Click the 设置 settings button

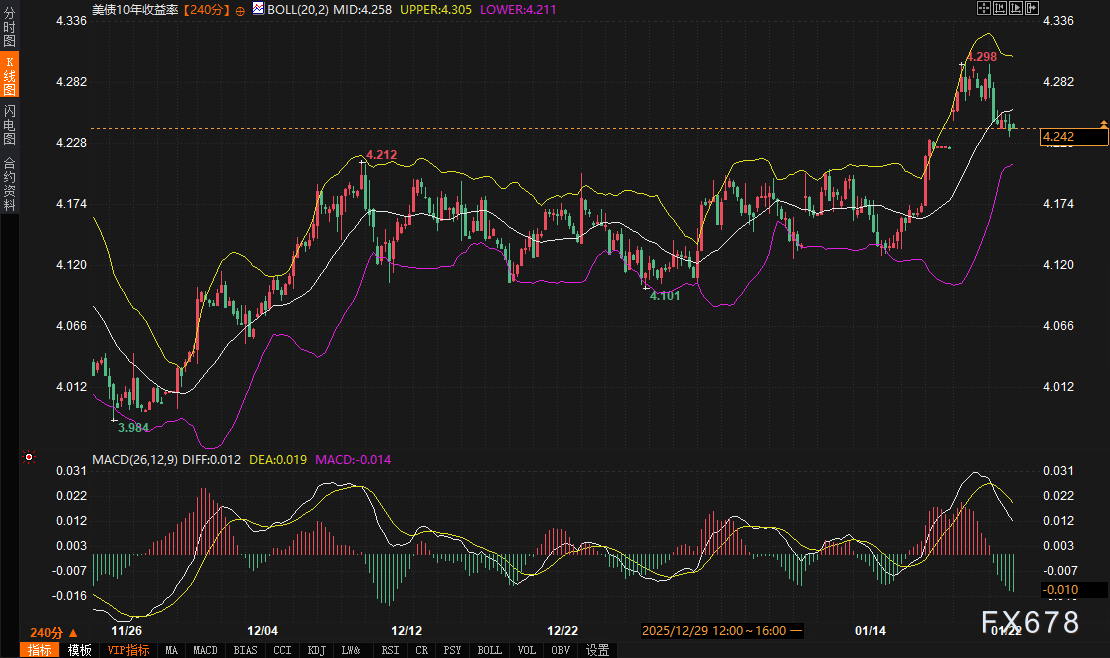tap(597, 650)
